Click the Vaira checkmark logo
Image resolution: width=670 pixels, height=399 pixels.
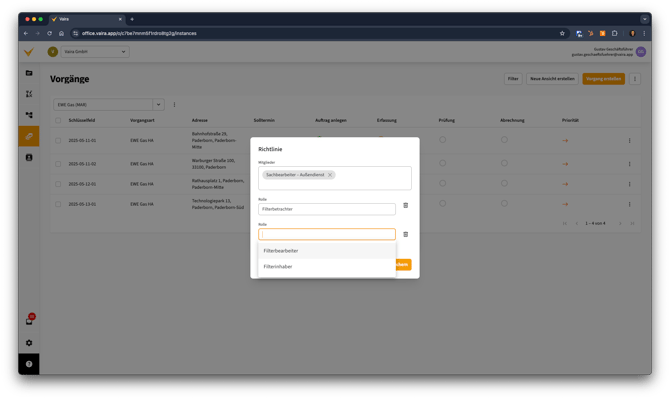click(29, 52)
